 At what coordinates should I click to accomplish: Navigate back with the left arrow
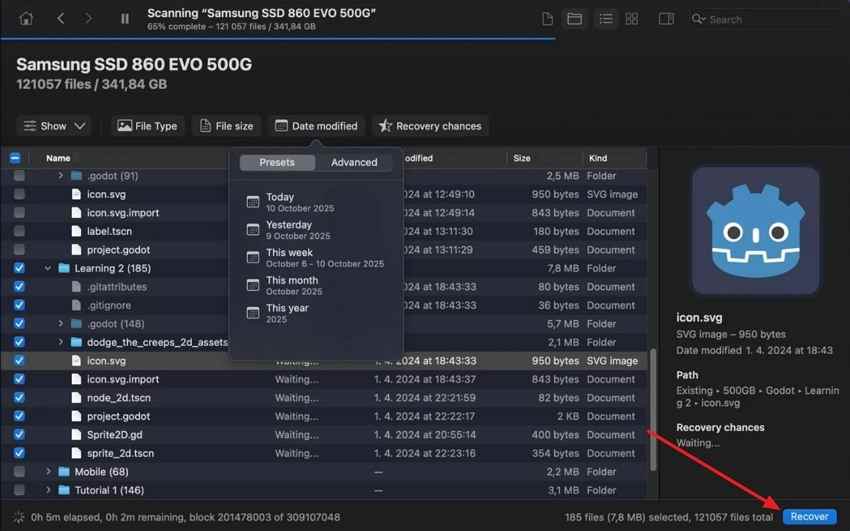click(x=61, y=19)
